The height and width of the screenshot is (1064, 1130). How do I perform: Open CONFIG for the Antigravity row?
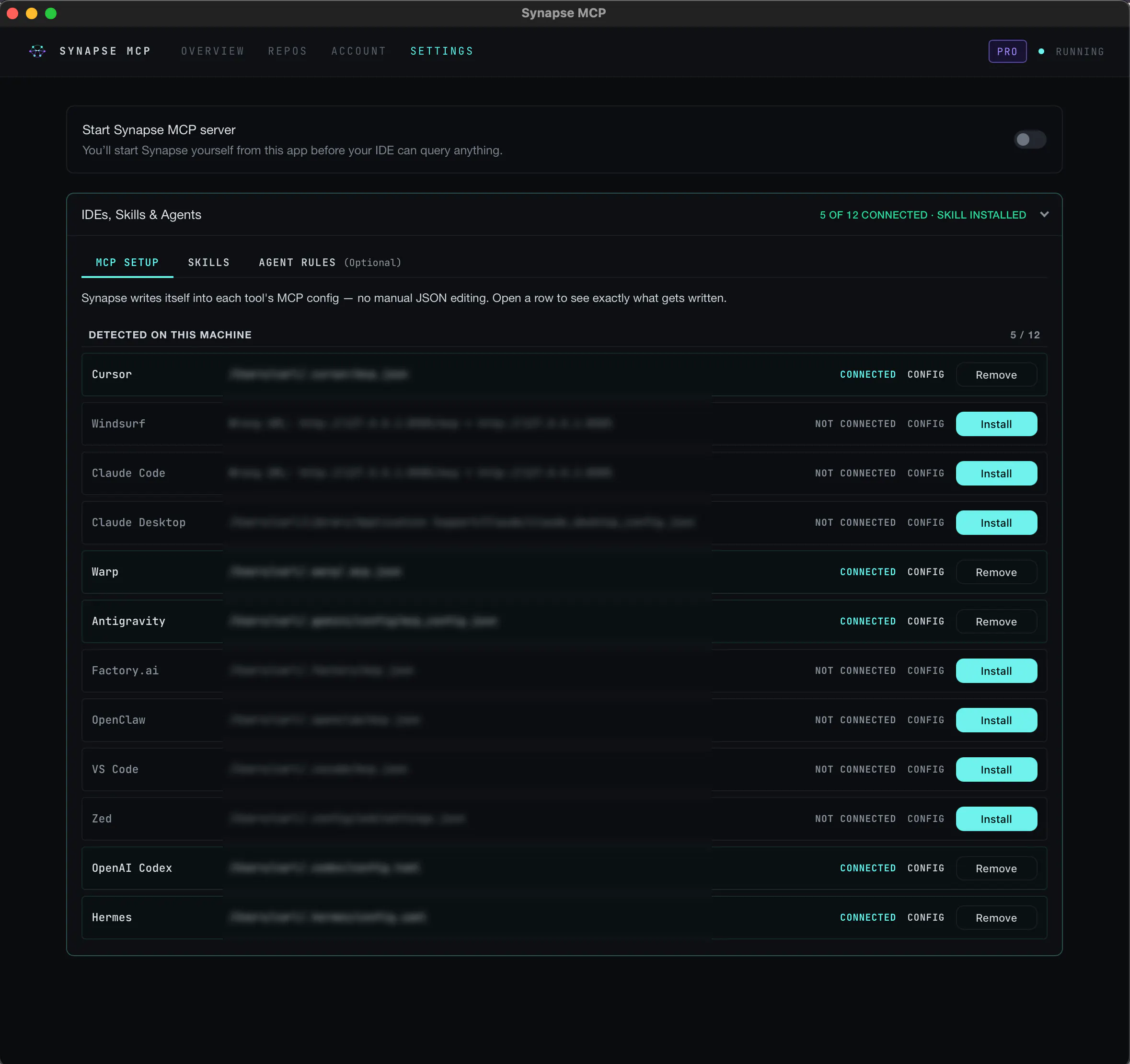(x=925, y=622)
